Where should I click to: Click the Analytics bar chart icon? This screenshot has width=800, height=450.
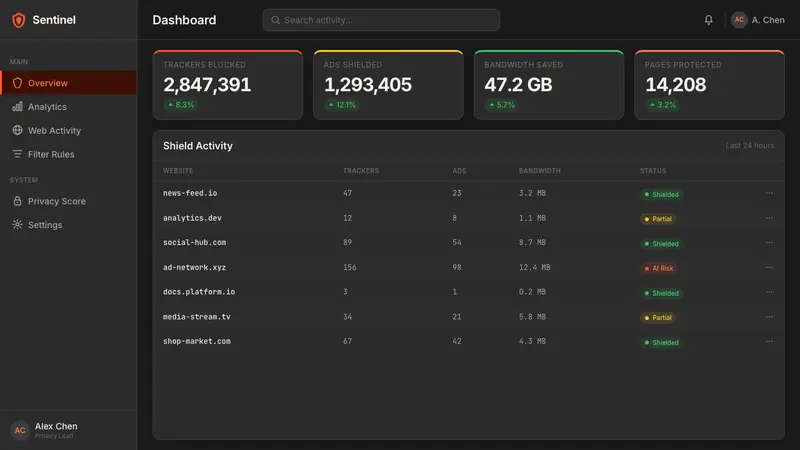(x=17, y=107)
